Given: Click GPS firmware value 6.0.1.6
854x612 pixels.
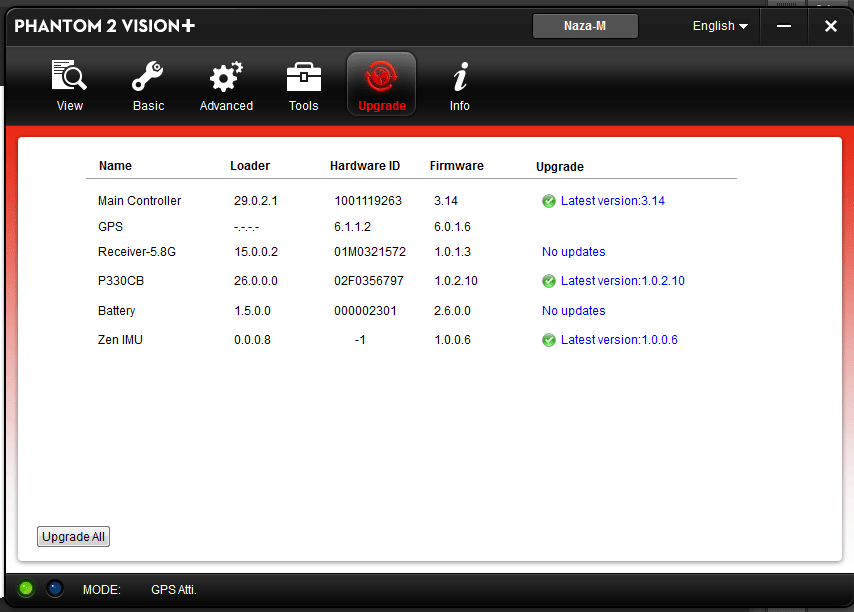Looking at the screenshot, I should pos(453,227).
